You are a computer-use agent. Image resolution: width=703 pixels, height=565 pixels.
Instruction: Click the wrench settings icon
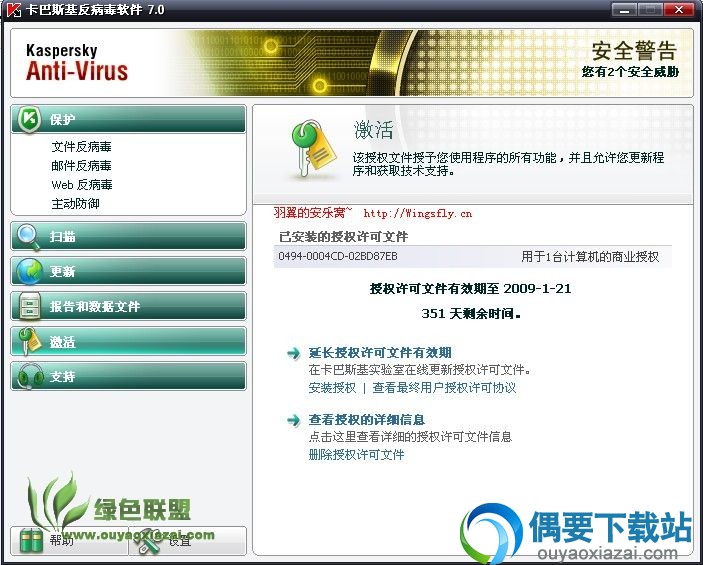pyautogui.click(x=150, y=541)
